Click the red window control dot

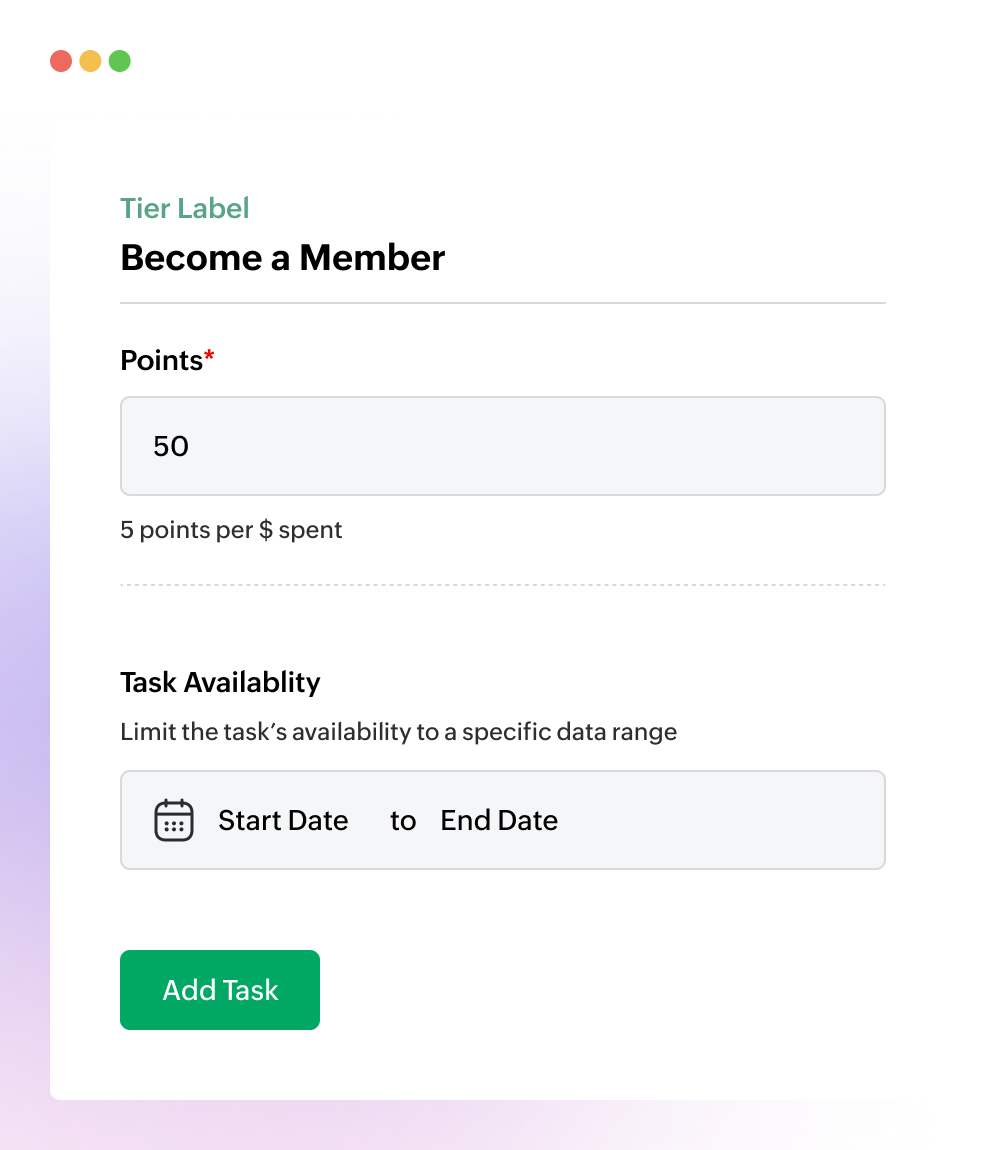click(61, 61)
